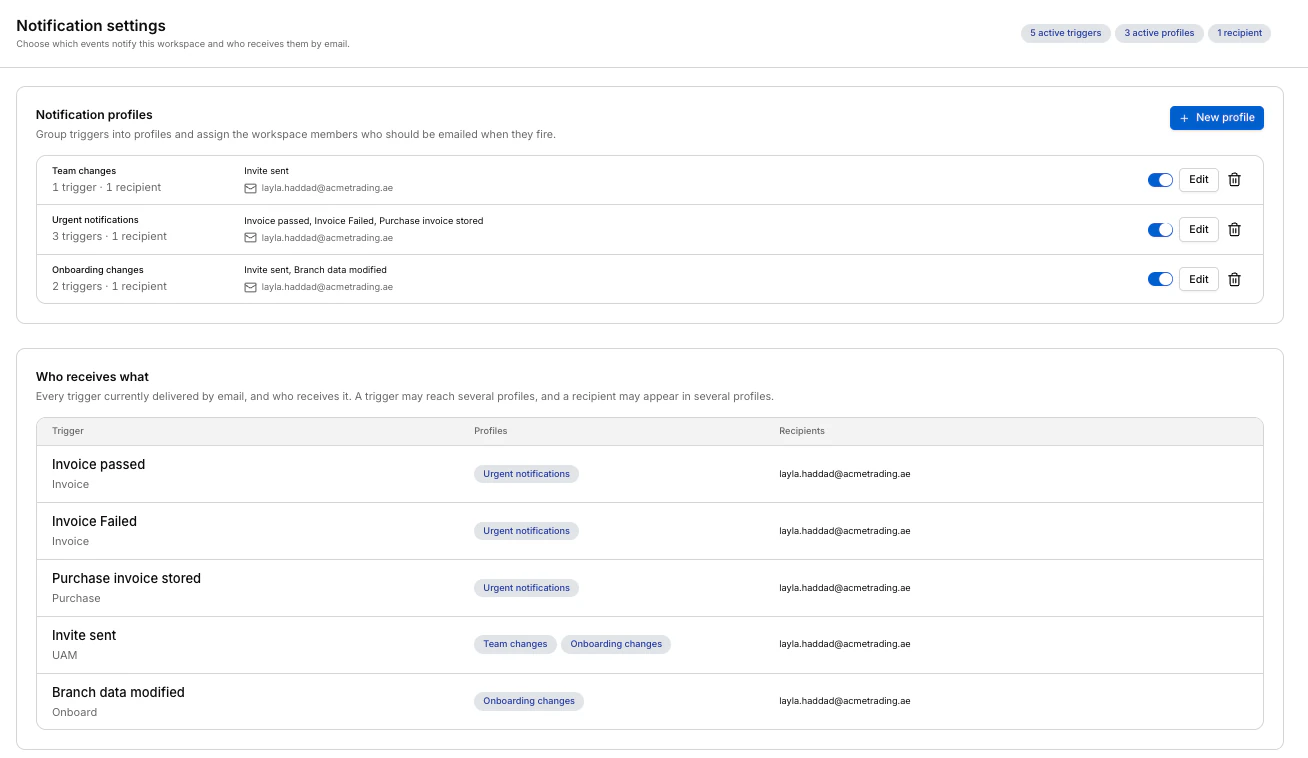Screen dimensions: 1308x758
Task: Edit the Onboarding changes profile
Action: tap(1199, 280)
